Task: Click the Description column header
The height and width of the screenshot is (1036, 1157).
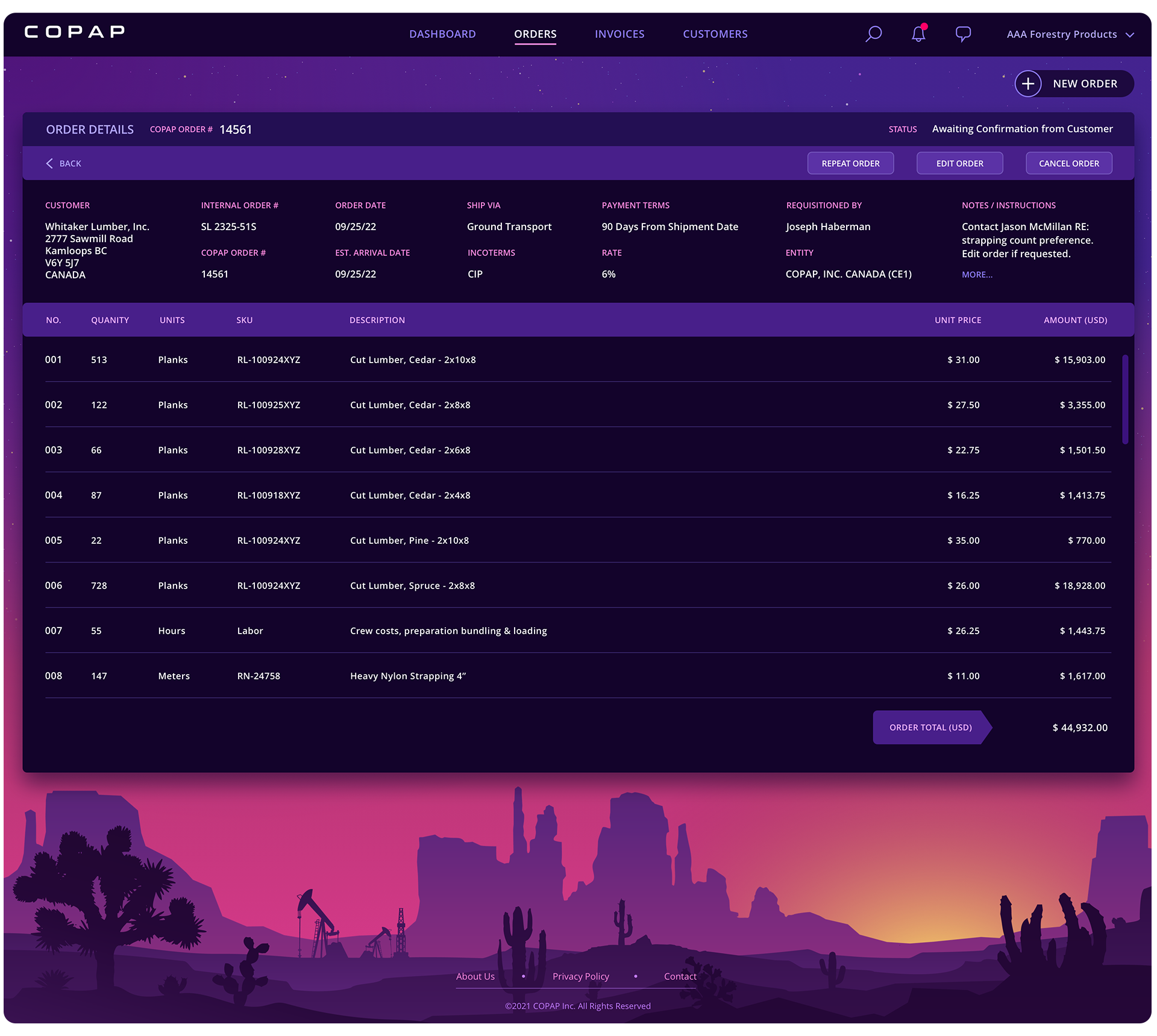Action: click(x=377, y=320)
